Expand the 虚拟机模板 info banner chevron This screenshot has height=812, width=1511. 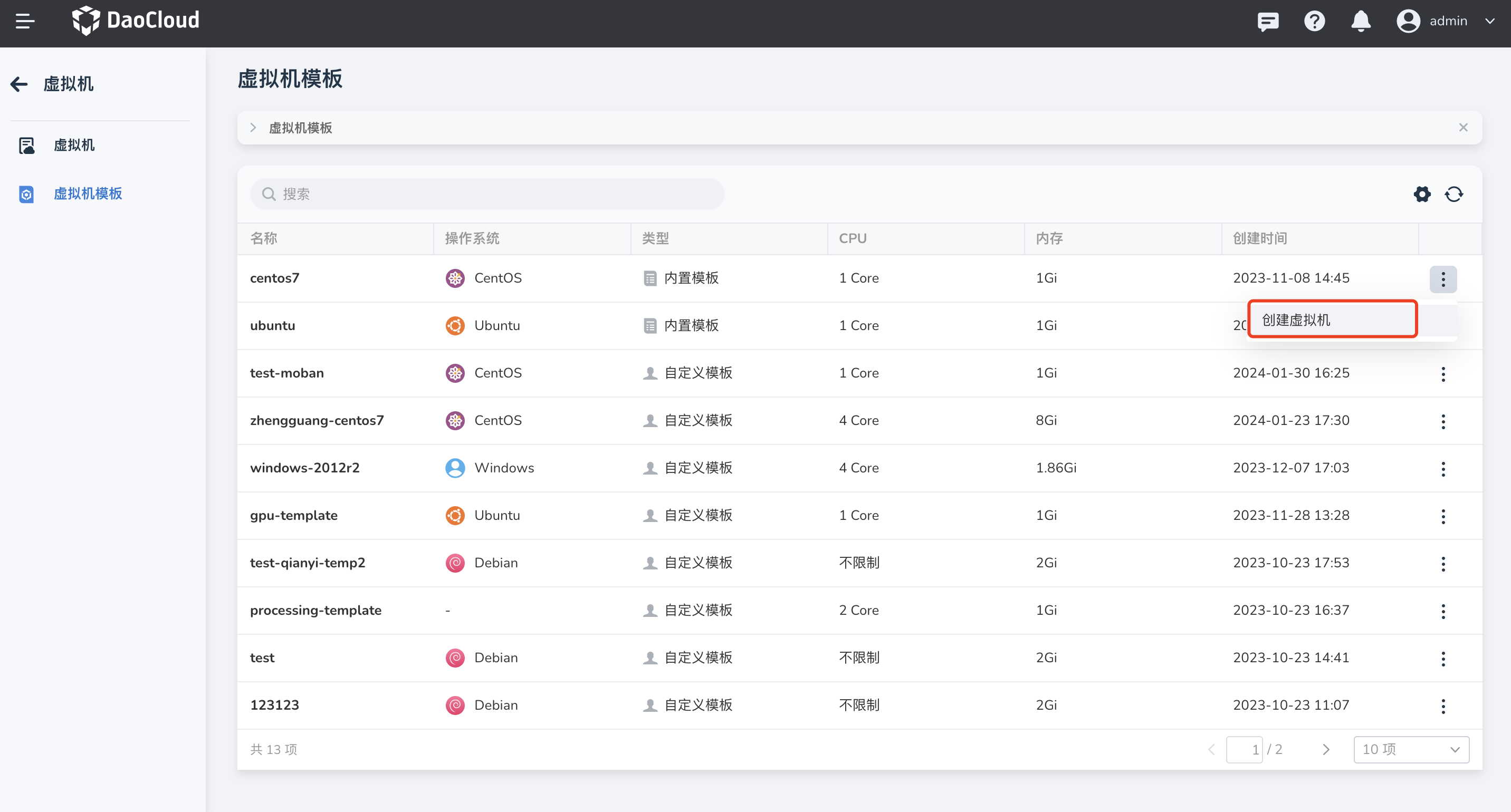click(x=253, y=128)
